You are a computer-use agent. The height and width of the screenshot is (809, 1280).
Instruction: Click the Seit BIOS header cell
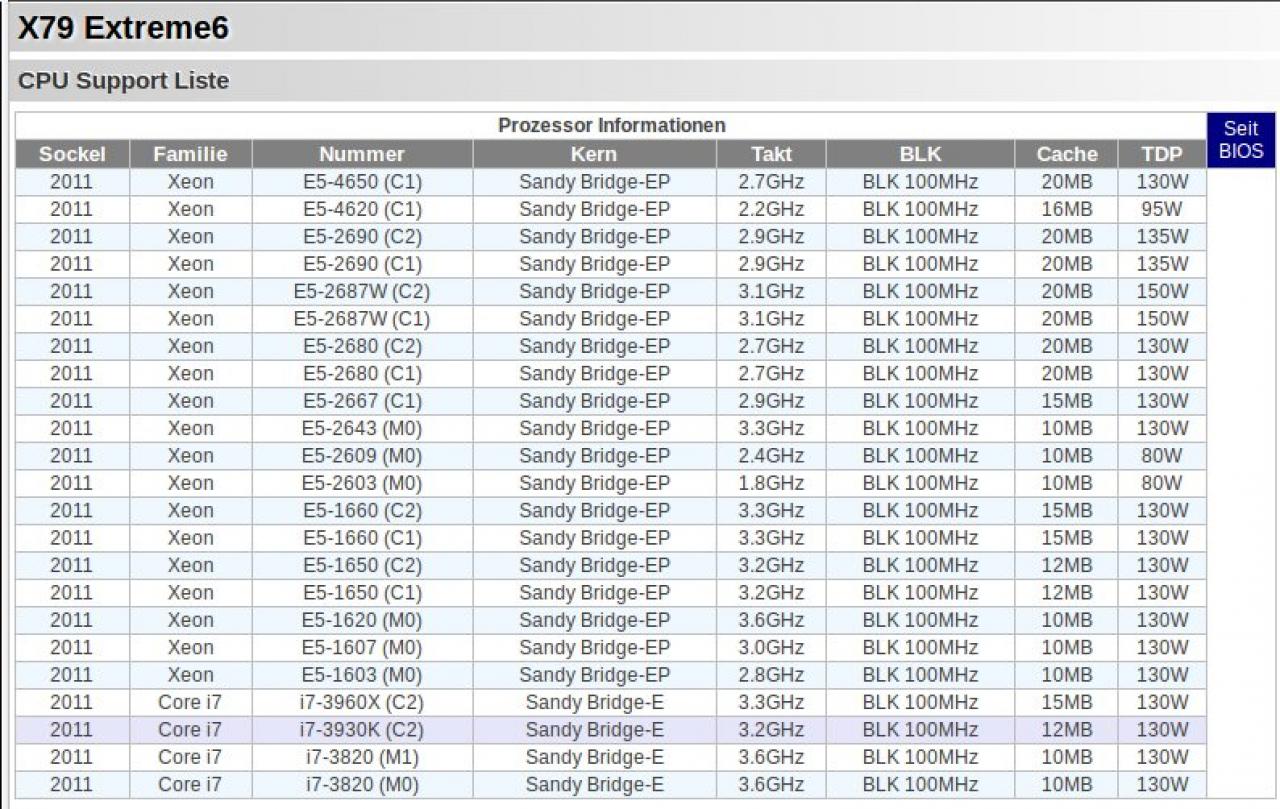tap(1241, 140)
